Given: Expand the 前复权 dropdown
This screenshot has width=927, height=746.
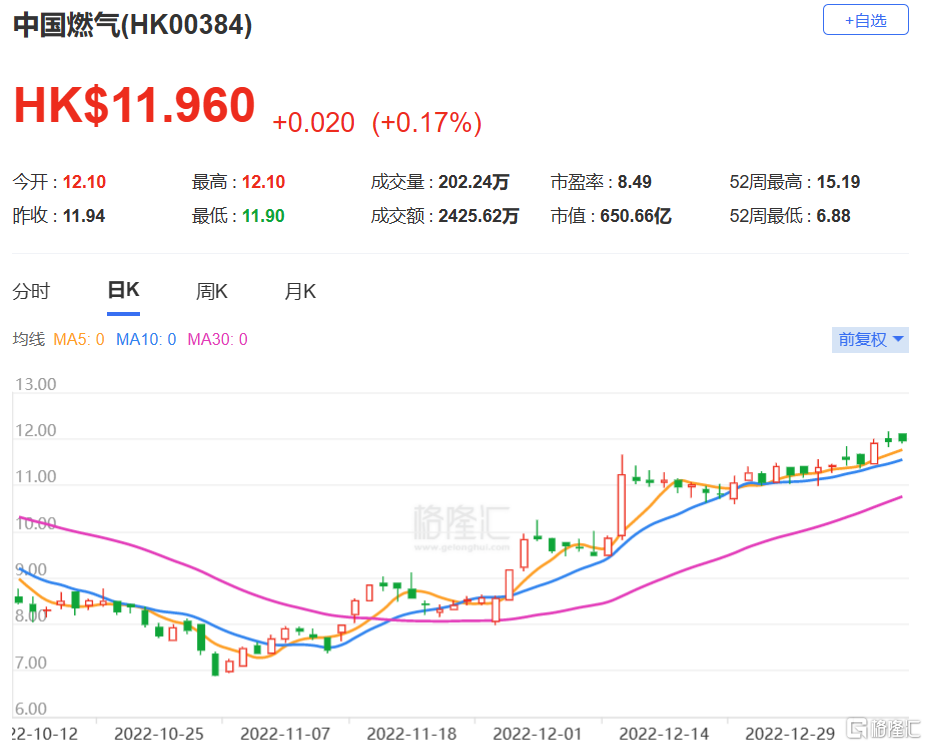Looking at the screenshot, I should click(x=870, y=339).
